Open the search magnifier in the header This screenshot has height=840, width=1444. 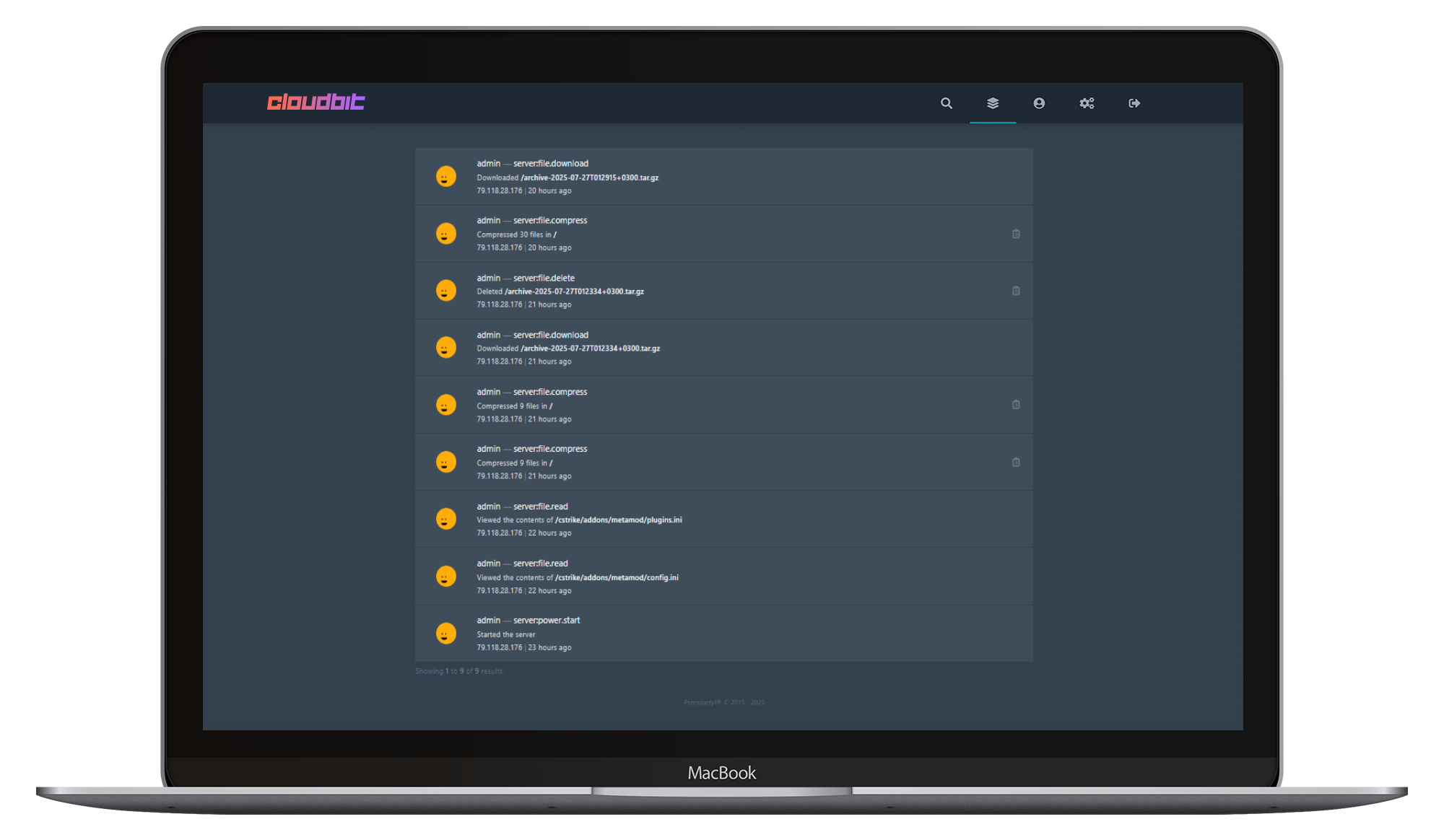[946, 103]
